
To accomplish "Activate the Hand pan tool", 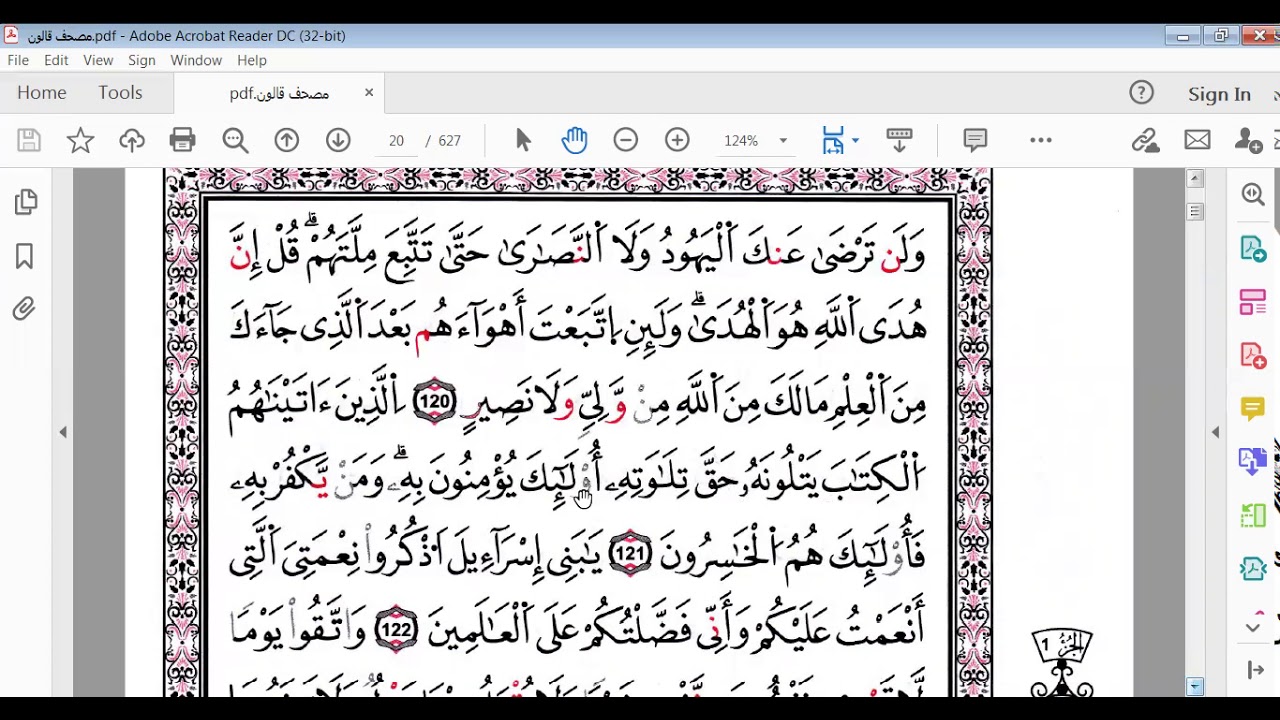I will pos(574,141).
